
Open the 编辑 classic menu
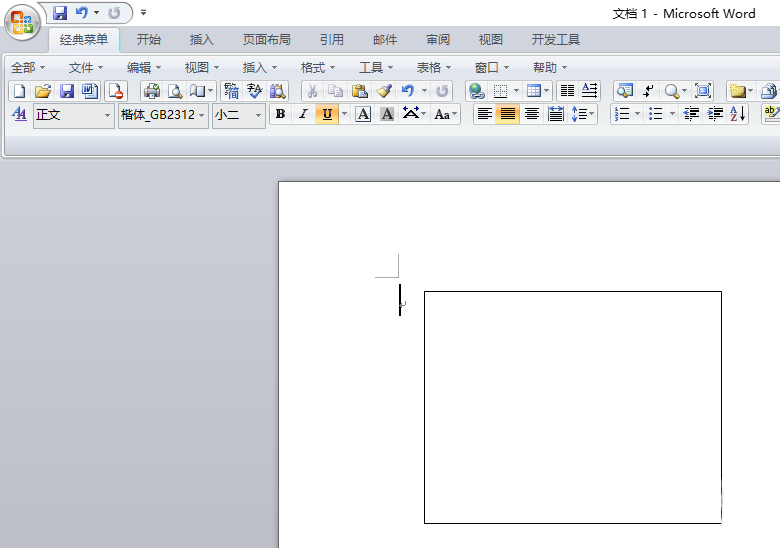click(143, 68)
